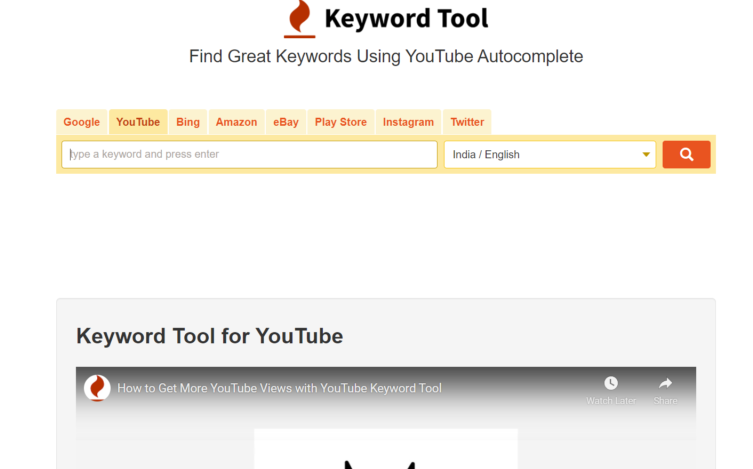Screen dimensions: 753x469
Task: Click the Find Great Keywords tagline
Action: point(385,56)
